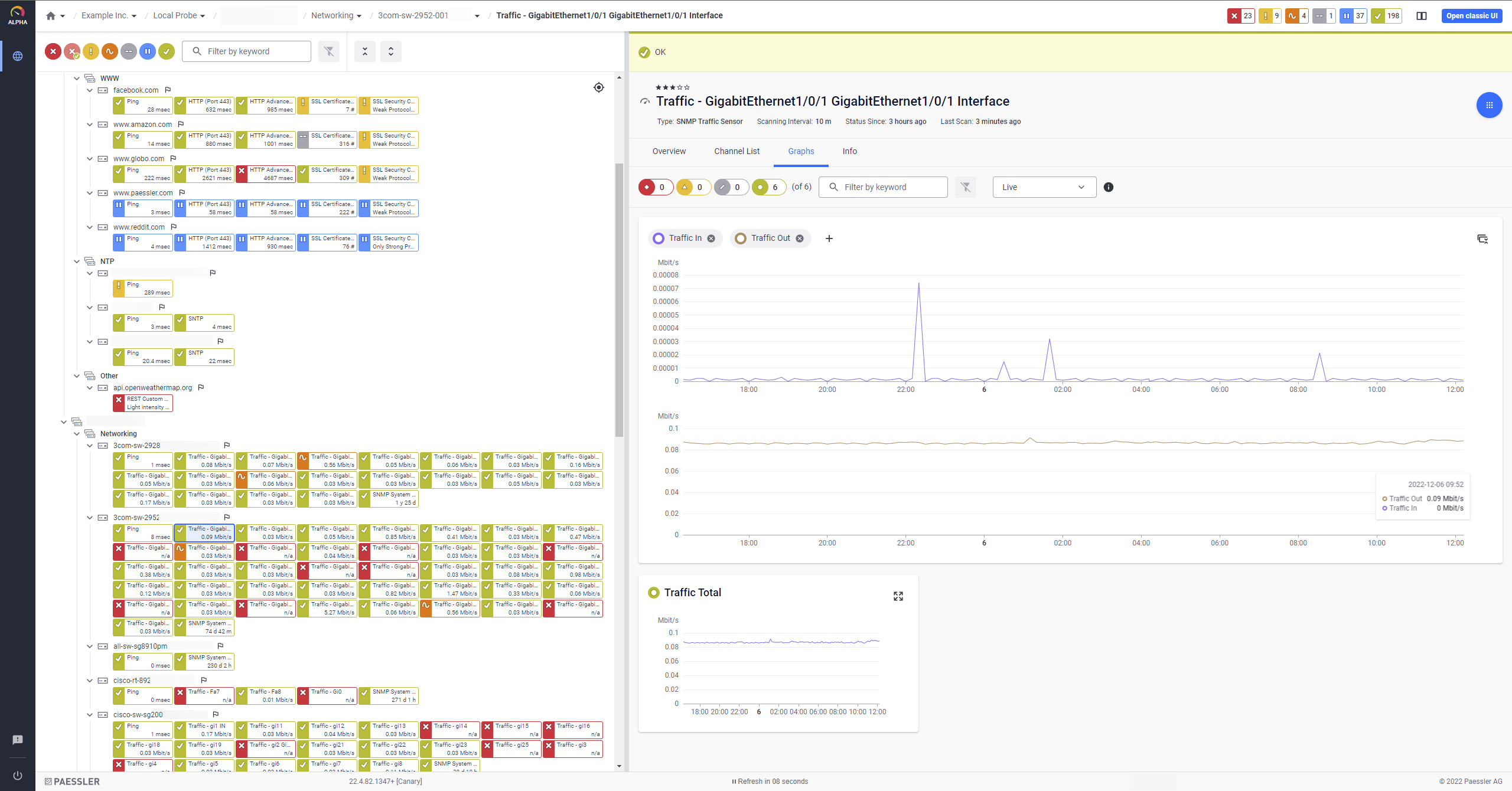Click the locate target icon in device tree
This screenshot has height=791, width=1512.
598,87
